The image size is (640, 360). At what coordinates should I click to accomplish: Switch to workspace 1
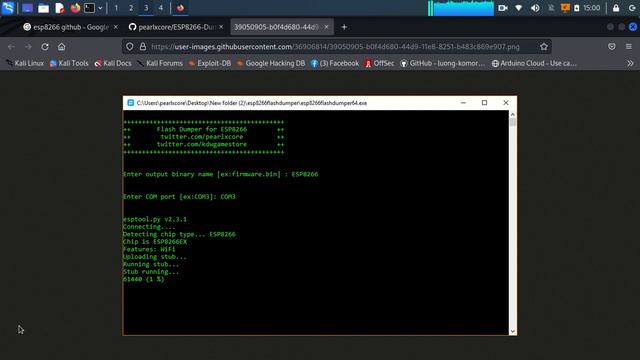[x=116, y=8]
